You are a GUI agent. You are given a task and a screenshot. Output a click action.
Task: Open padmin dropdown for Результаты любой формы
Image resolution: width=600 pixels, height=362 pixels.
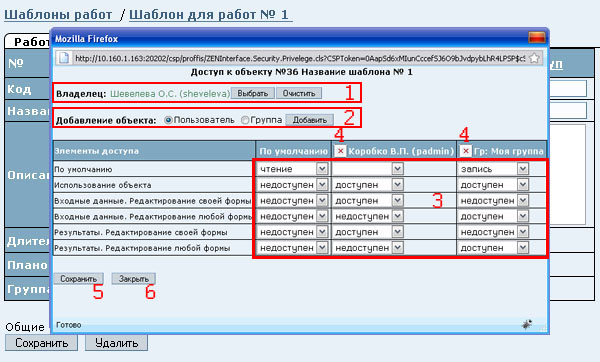(x=368, y=248)
